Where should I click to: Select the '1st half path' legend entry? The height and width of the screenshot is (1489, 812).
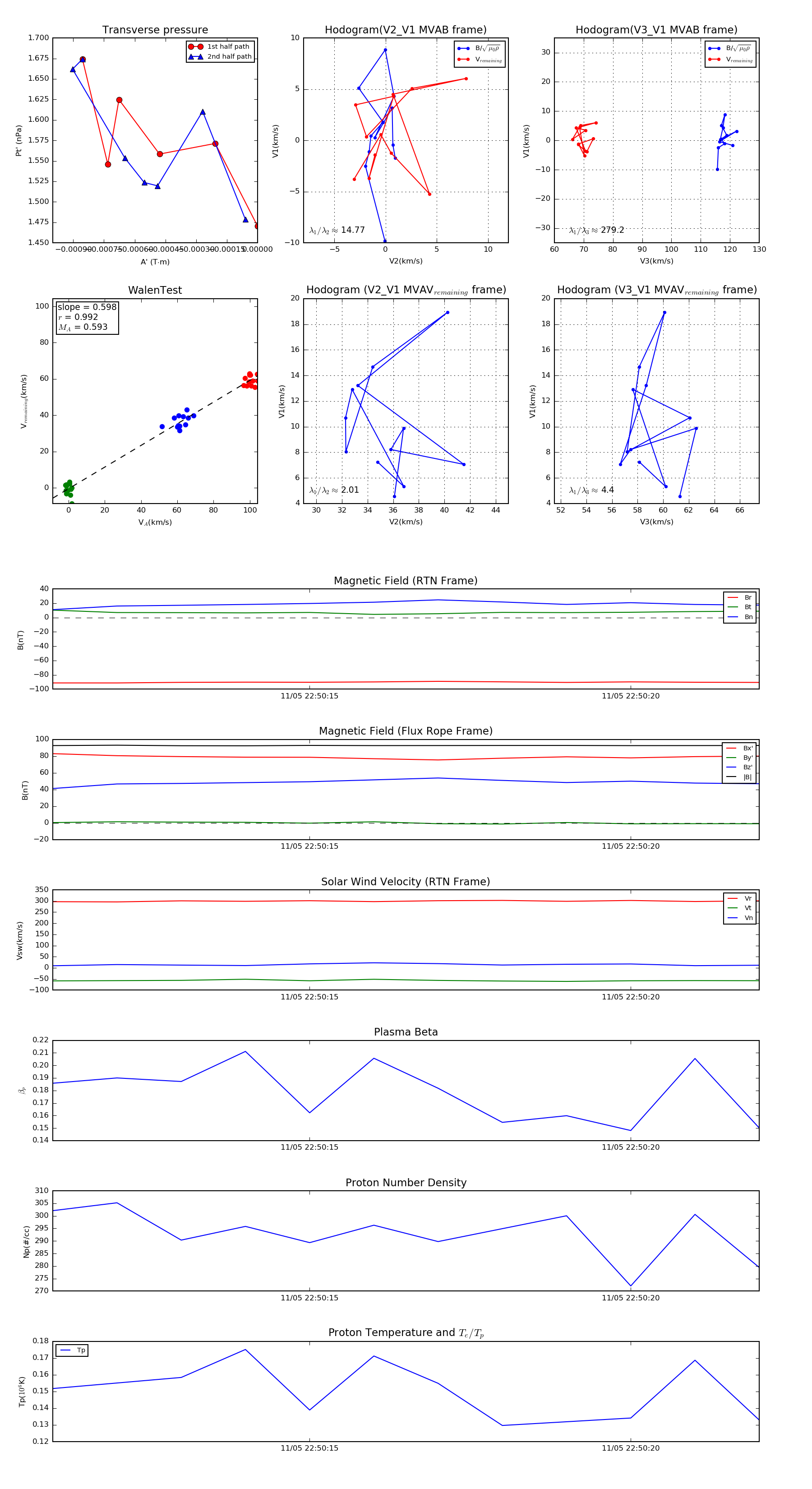tap(220, 47)
